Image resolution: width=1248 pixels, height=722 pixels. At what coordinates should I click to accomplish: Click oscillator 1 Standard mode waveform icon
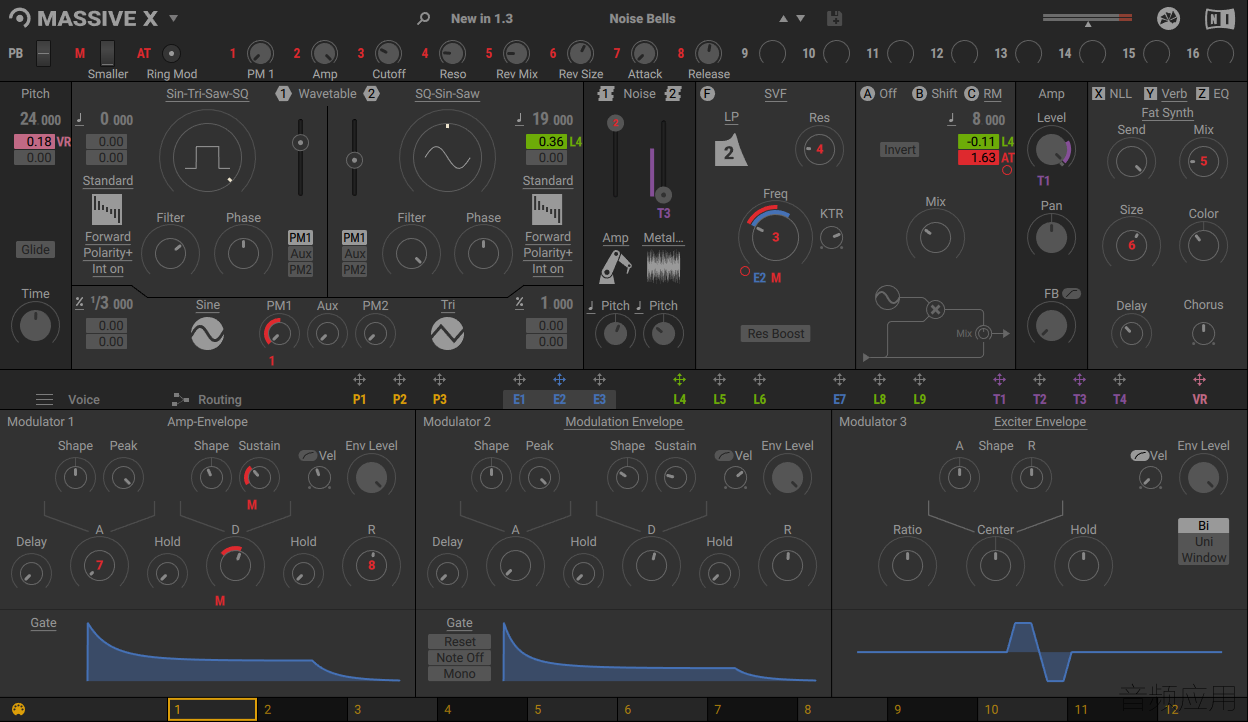coord(107,210)
